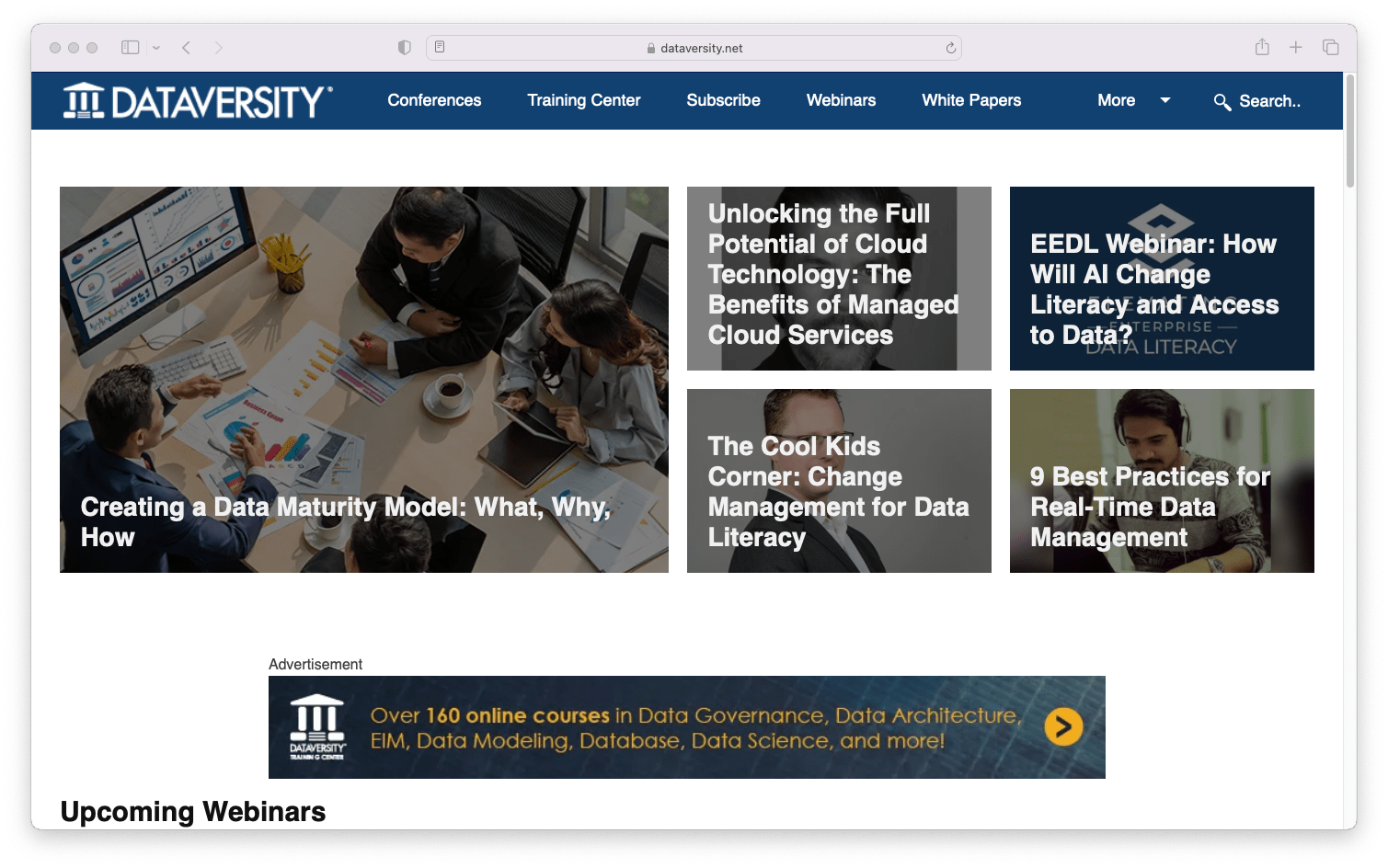Show all tabs using the tab overview icon

click(x=1330, y=46)
